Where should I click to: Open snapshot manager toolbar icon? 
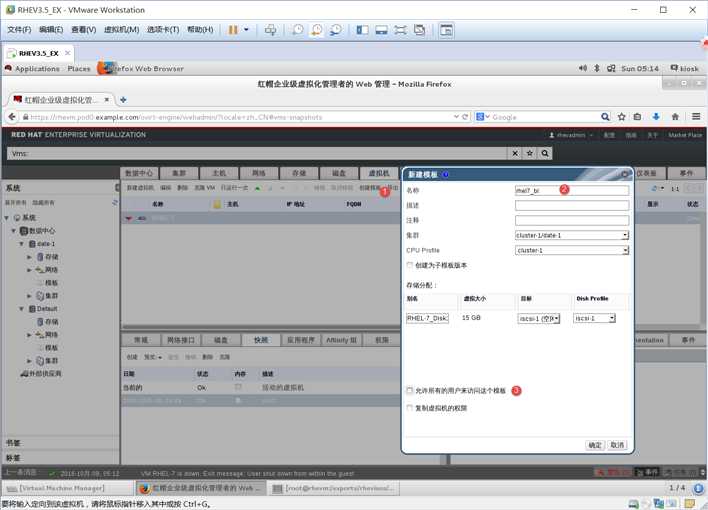pos(336,30)
